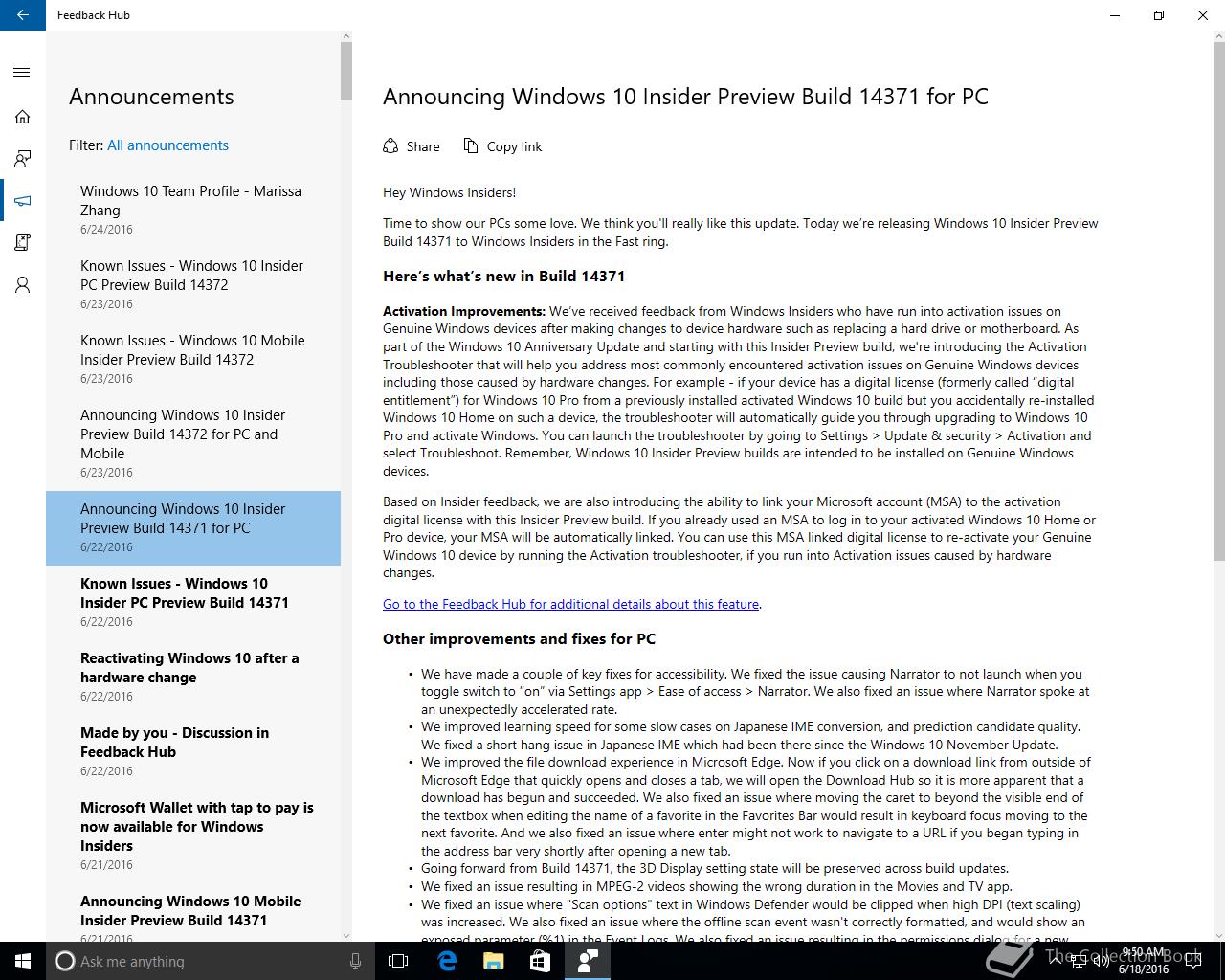Click the Copy link icon
The height and width of the screenshot is (980, 1225).
pyautogui.click(x=471, y=145)
